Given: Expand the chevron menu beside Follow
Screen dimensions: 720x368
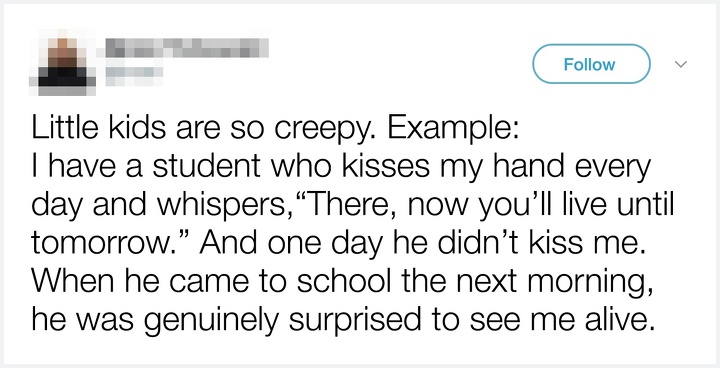Looking at the screenshot, I should click(681, 64).
